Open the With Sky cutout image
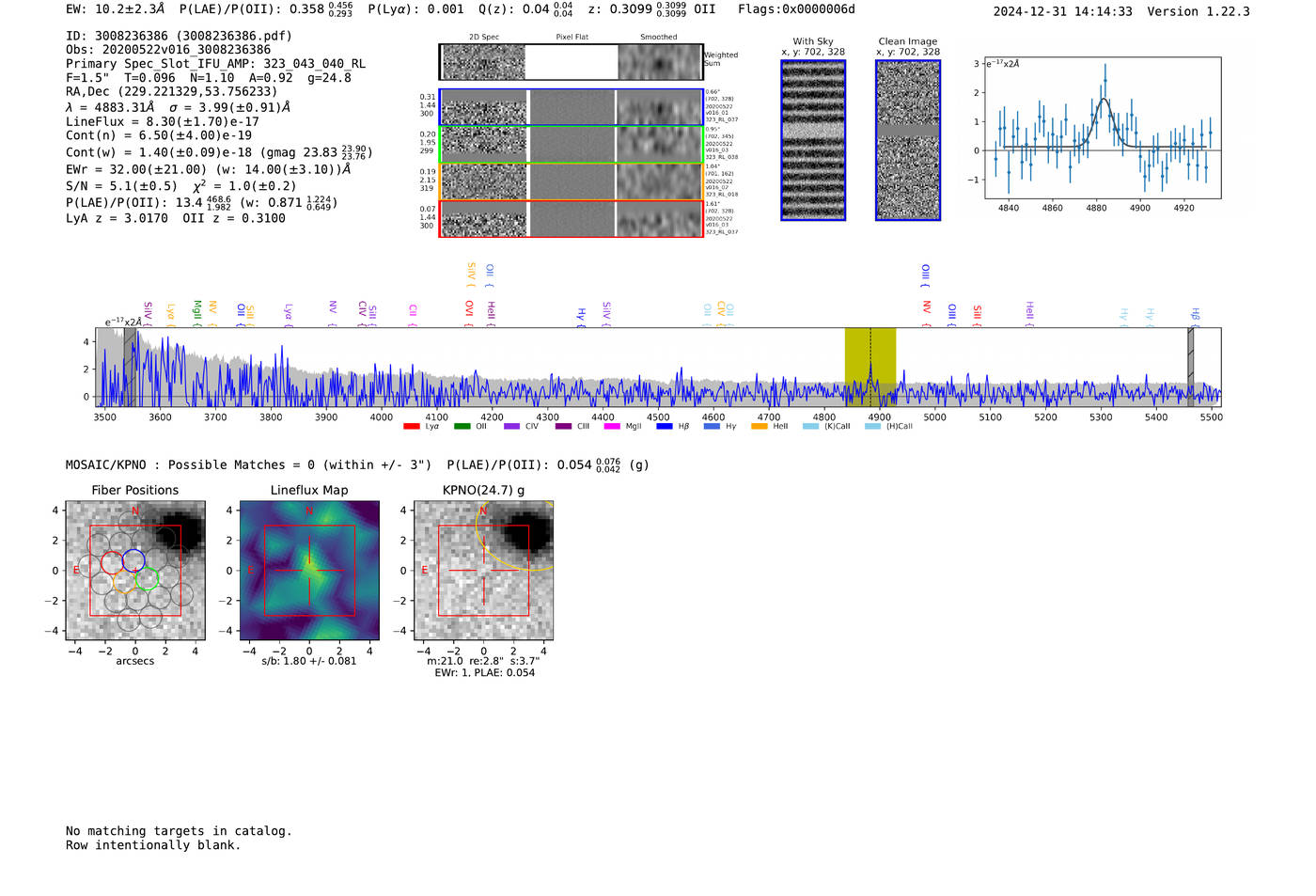This screenshot has width=1316, height=896. [813, 140]
